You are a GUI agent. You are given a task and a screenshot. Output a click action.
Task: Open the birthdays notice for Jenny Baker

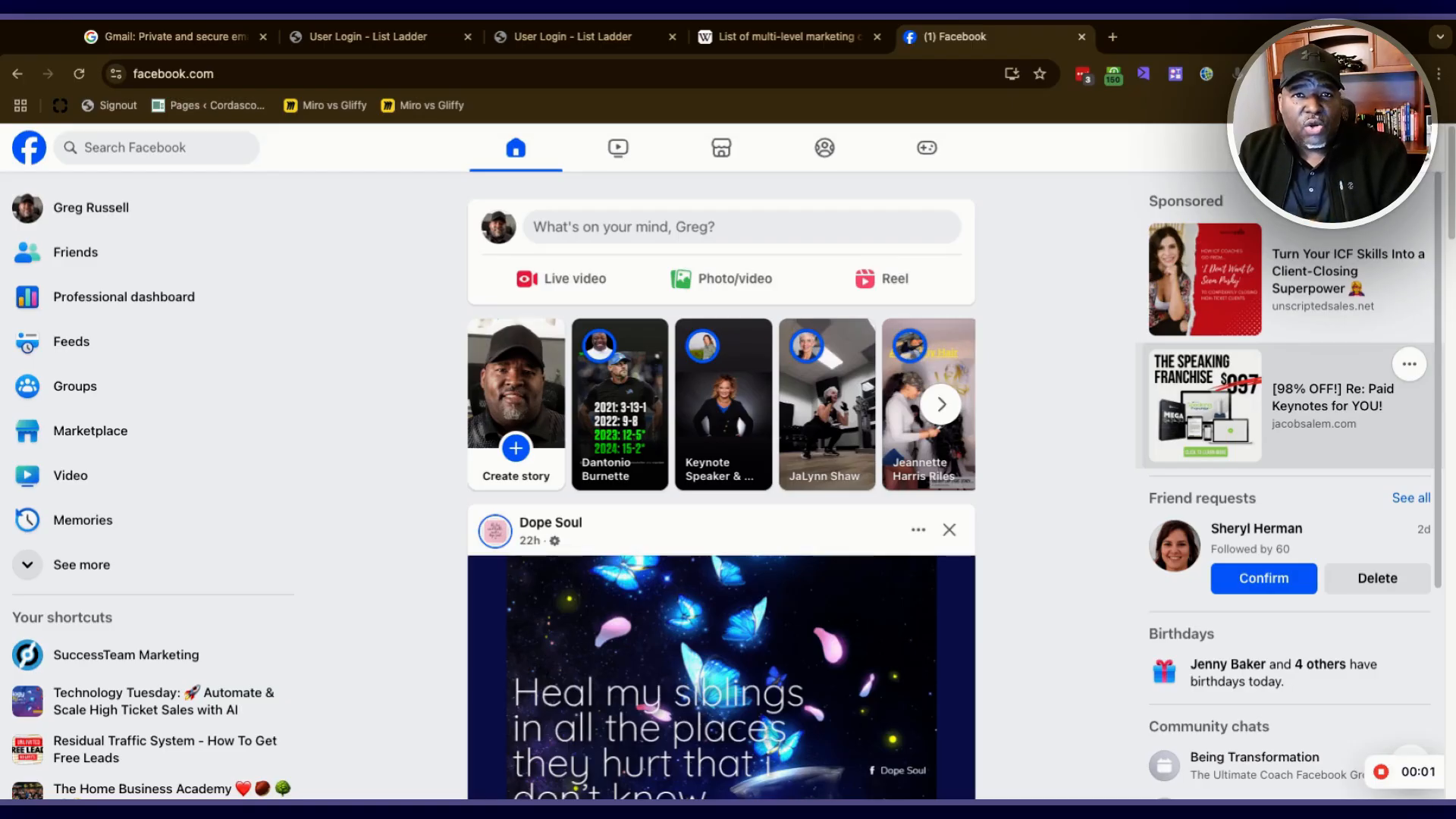(x=1289, y=673)
